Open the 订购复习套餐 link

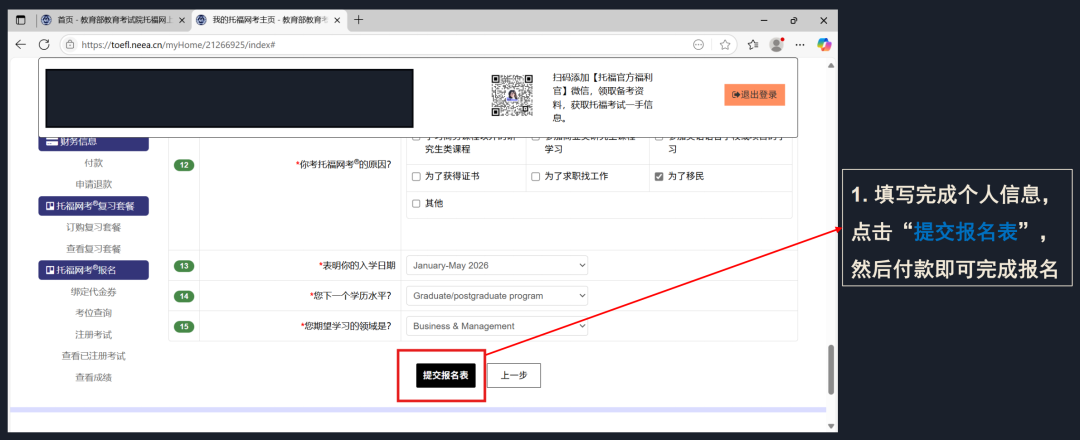pos(94,227)
